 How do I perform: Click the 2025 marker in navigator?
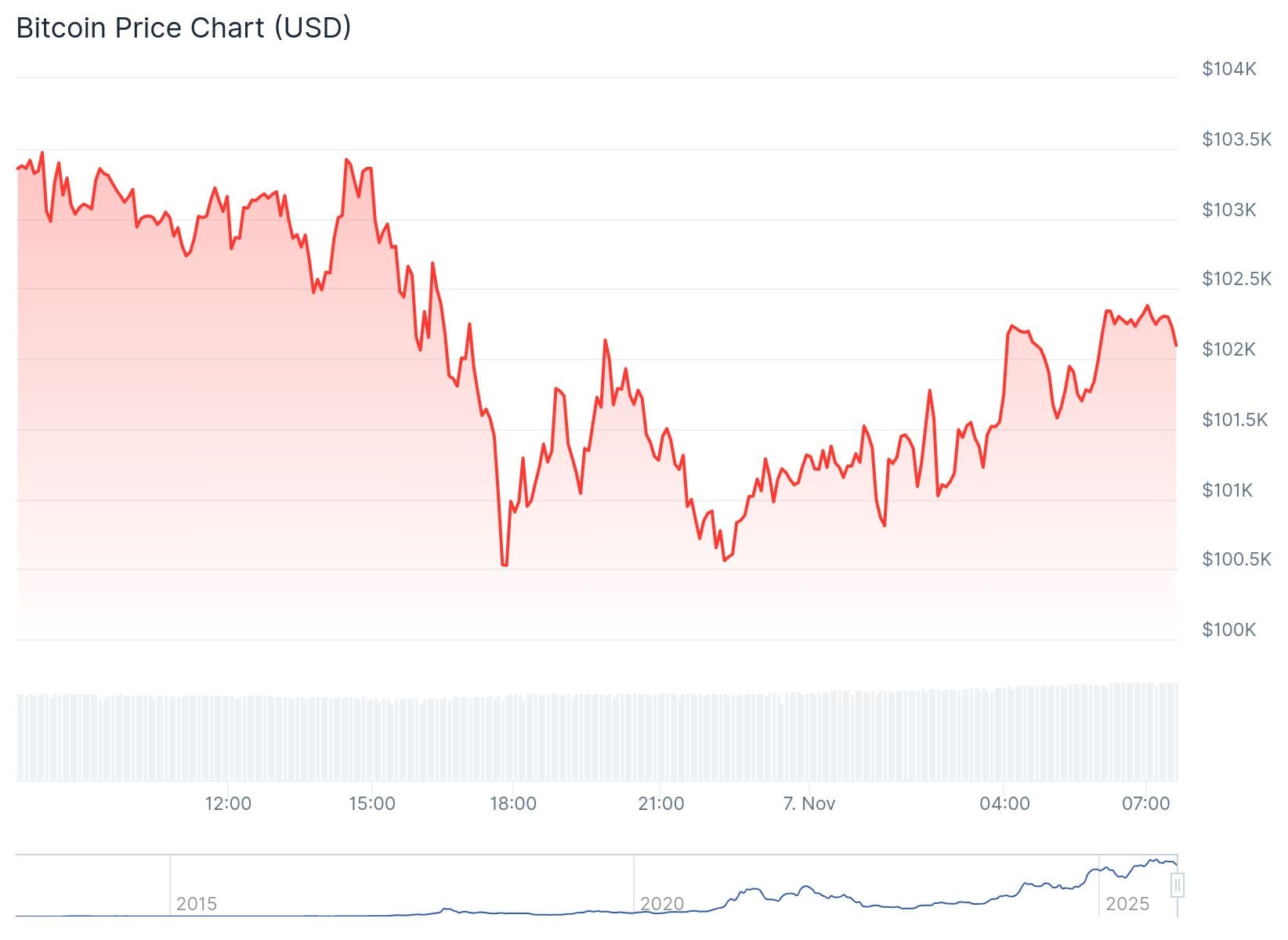point(1127,904)
